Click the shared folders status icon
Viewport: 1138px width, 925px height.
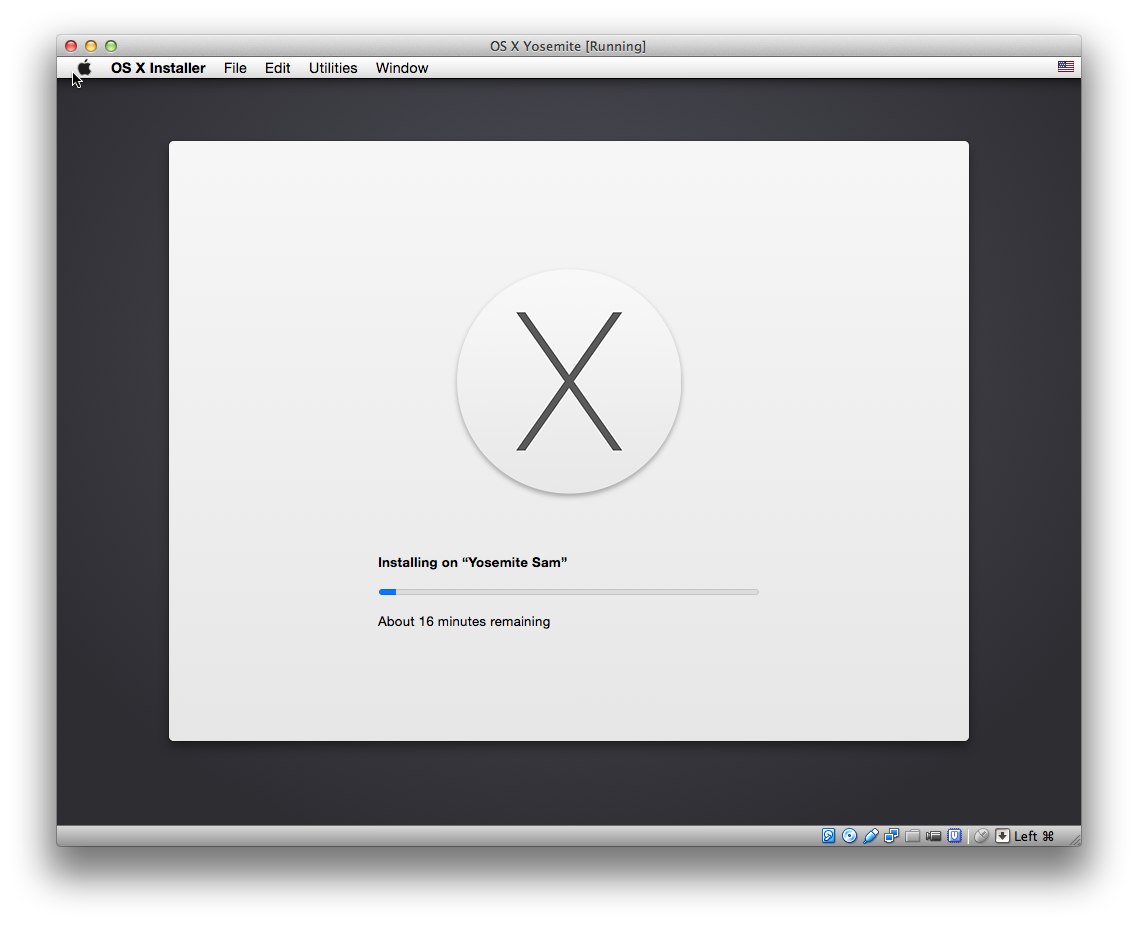pos(912,836)
